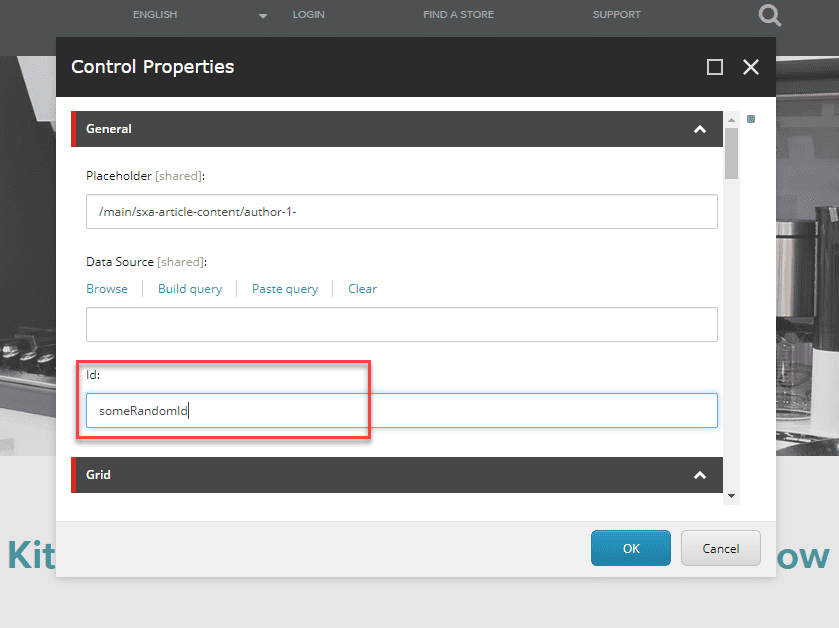Focus the Placeholder text field

point(401,212)
